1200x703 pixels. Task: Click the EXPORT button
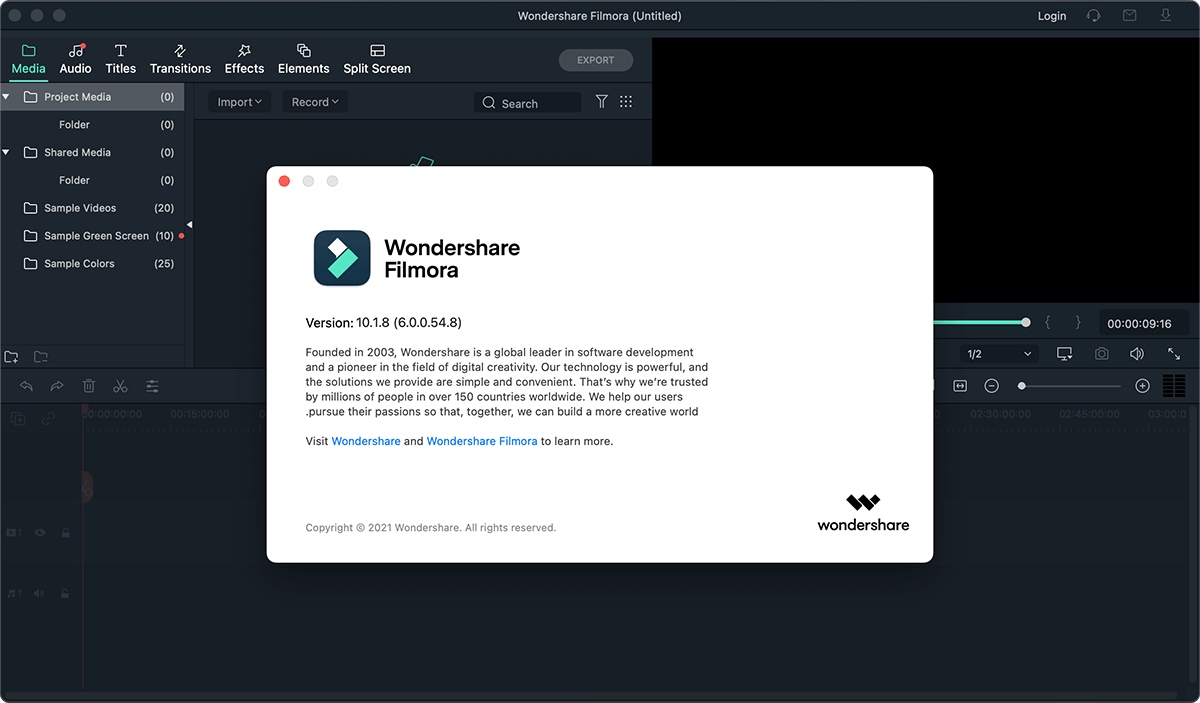point(596,60)
